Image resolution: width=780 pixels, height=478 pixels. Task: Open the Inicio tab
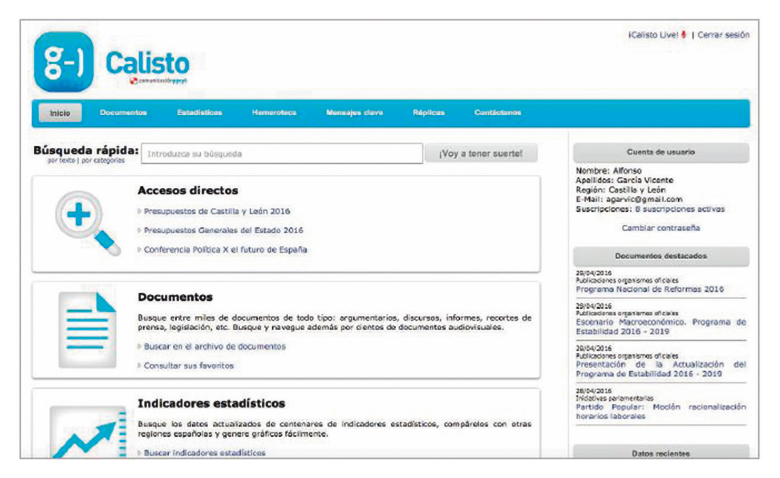click(x=60, y=113)
